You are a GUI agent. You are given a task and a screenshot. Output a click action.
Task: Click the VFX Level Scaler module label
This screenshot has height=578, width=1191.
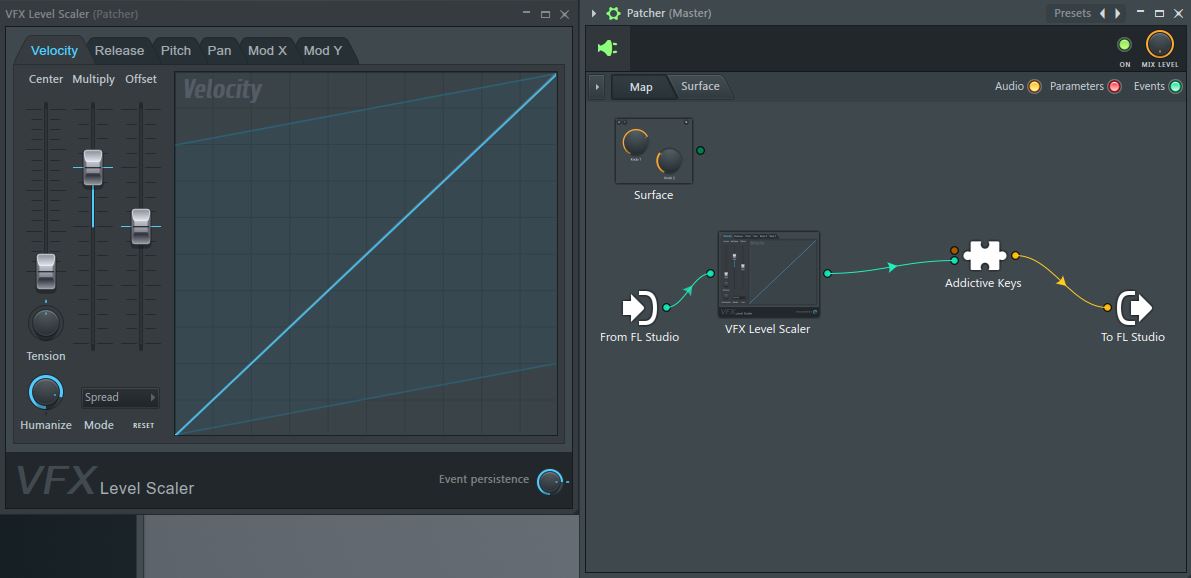[767, 330]
